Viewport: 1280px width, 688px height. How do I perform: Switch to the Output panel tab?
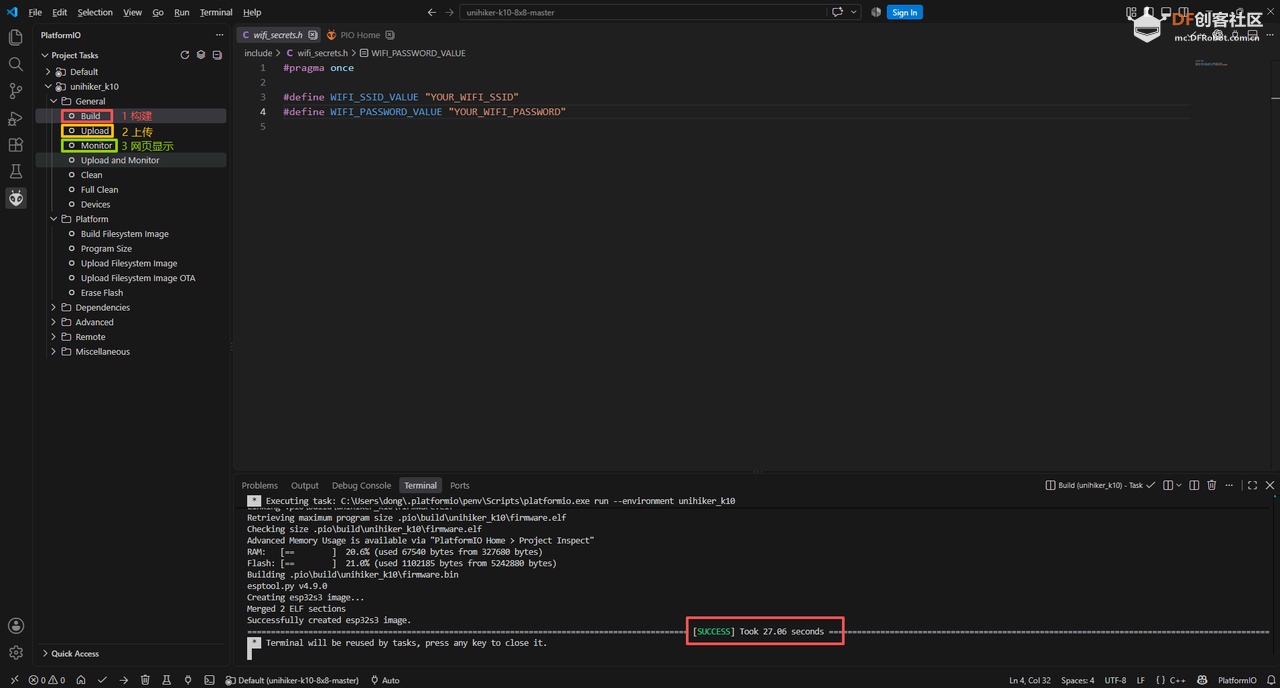(305, 485)
